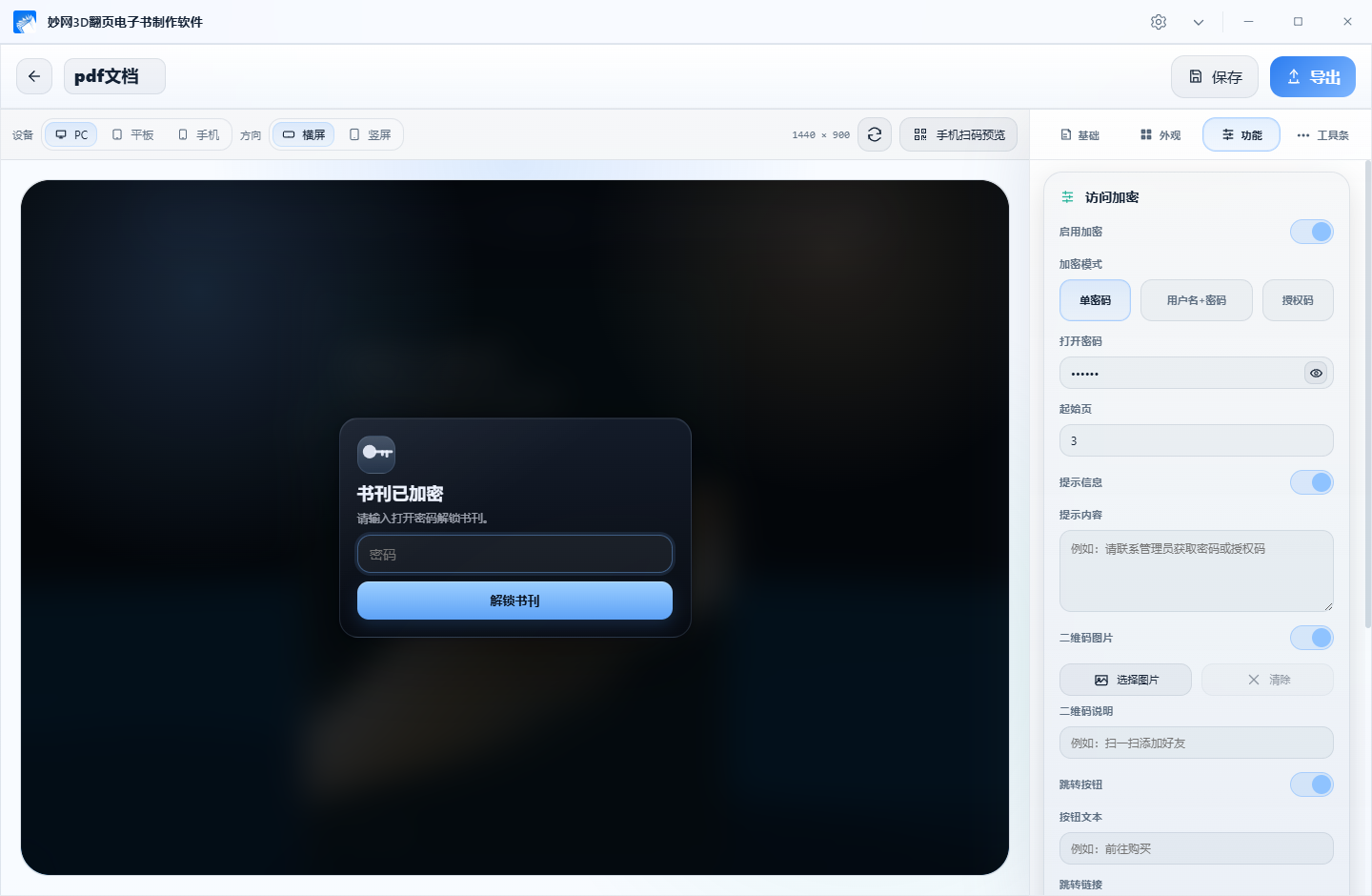Click the 1440 × 900 resolution text
1372x896 pixels.
click(x=820, y=135)
